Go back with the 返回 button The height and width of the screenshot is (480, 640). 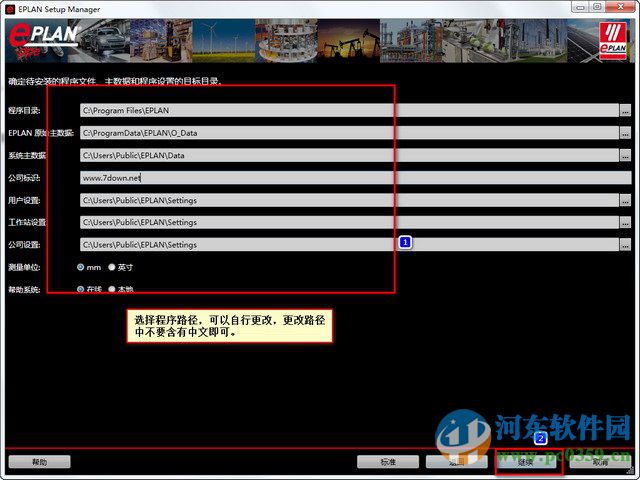457,462
